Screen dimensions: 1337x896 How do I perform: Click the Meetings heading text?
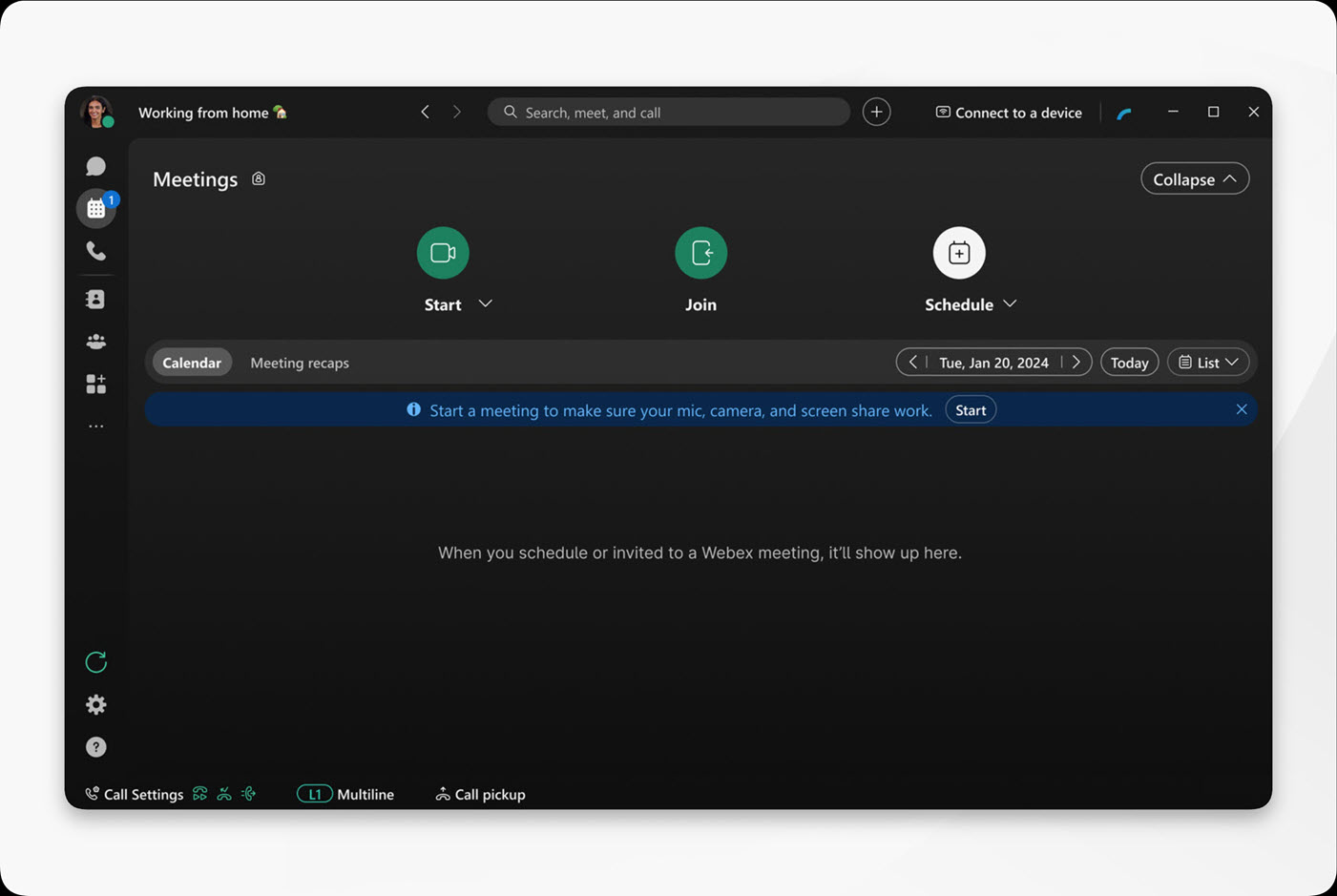click(x=195, y=179)
